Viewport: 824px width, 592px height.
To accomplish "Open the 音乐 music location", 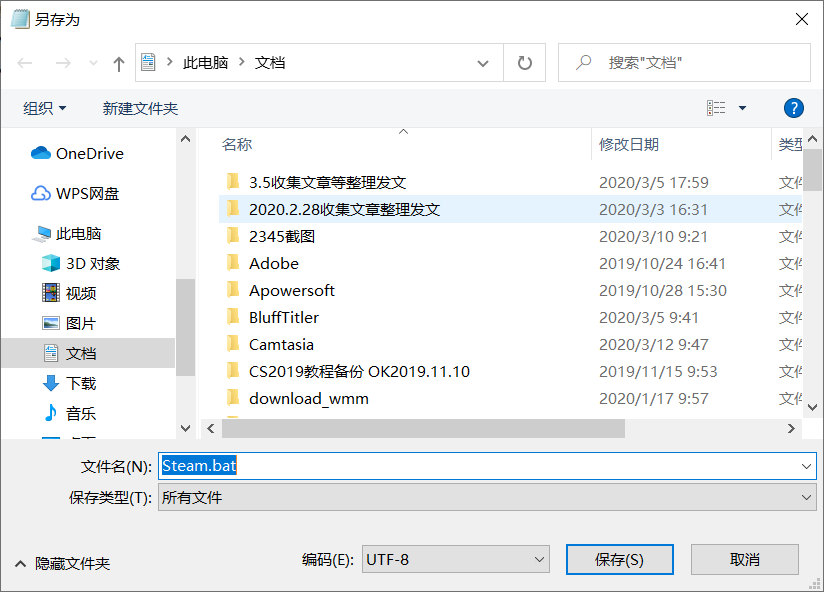I will click(69, 413).
